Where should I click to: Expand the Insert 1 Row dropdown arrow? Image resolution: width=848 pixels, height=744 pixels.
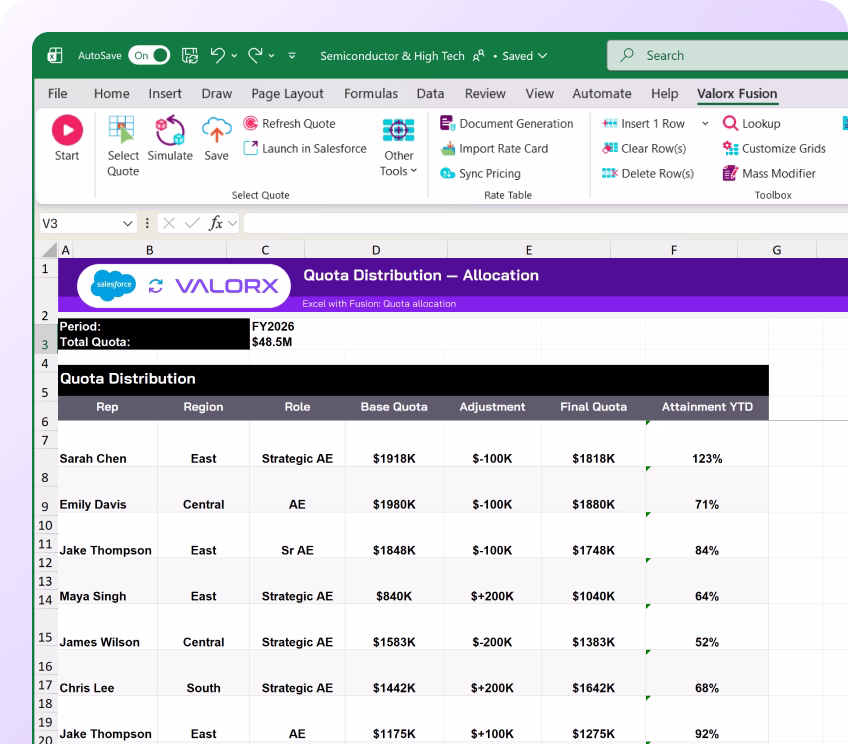click(705, 124)
